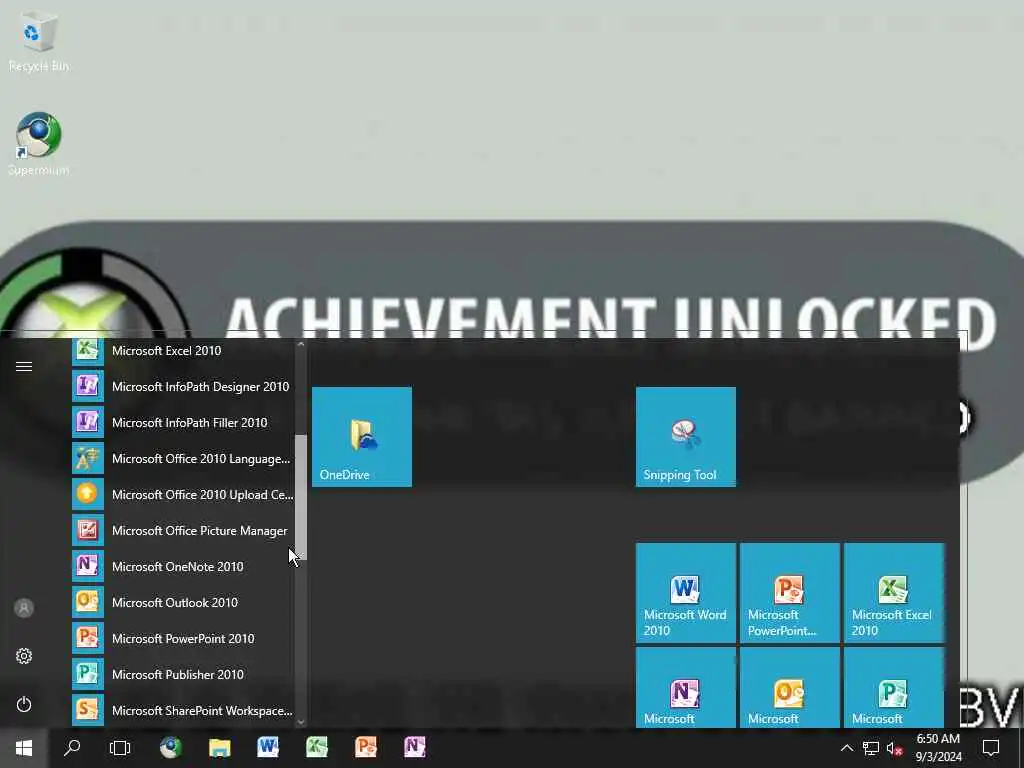The height and width of the screenshot is (768, 1024).
Task: Show hidden system tray icons
Action: 846,748
